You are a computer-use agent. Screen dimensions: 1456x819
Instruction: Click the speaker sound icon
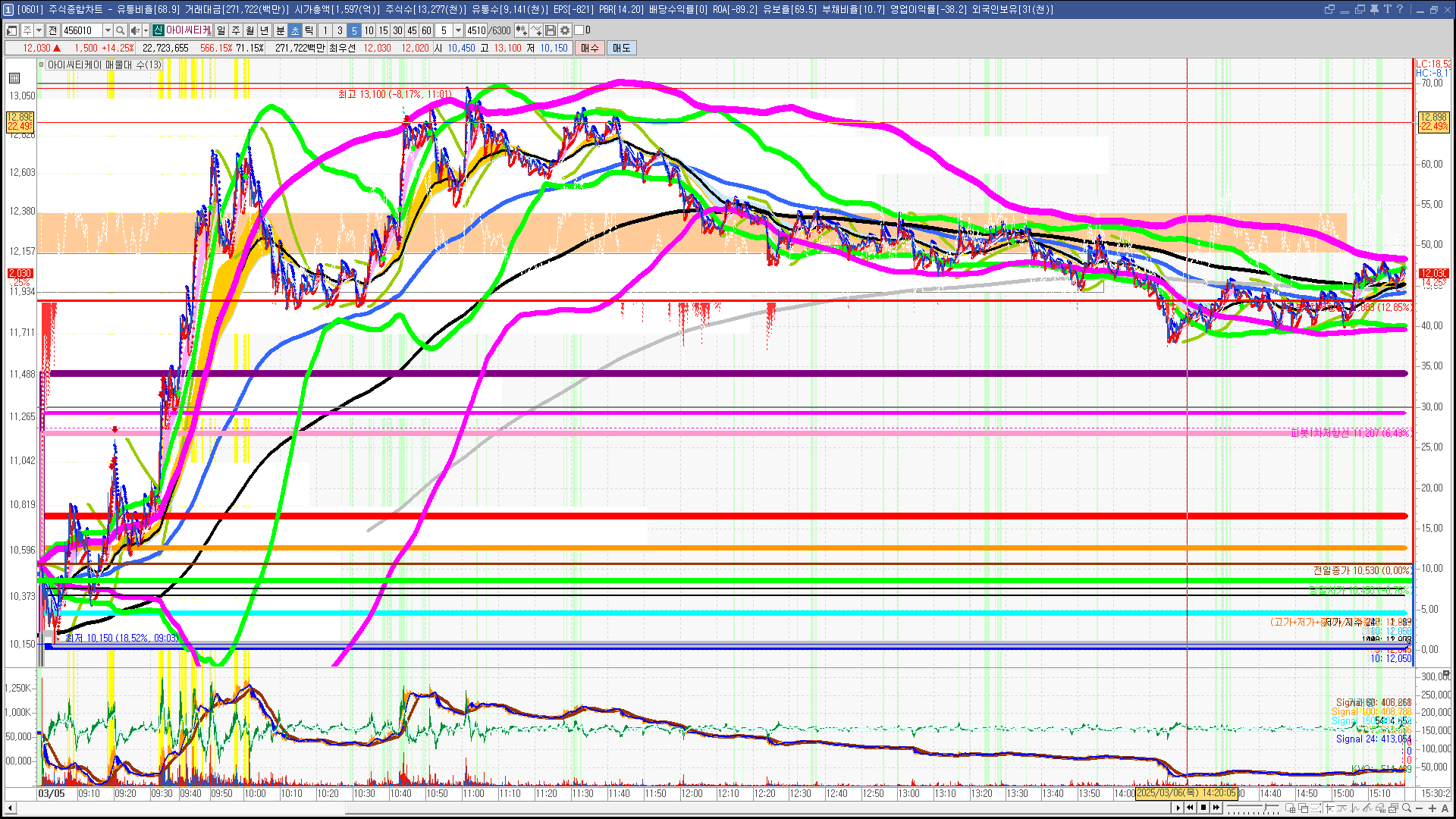click(134, 30)
